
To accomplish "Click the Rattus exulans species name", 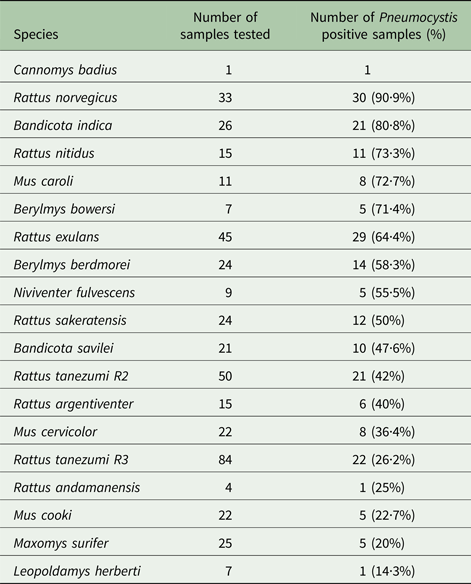I will (x=56, y=237).
